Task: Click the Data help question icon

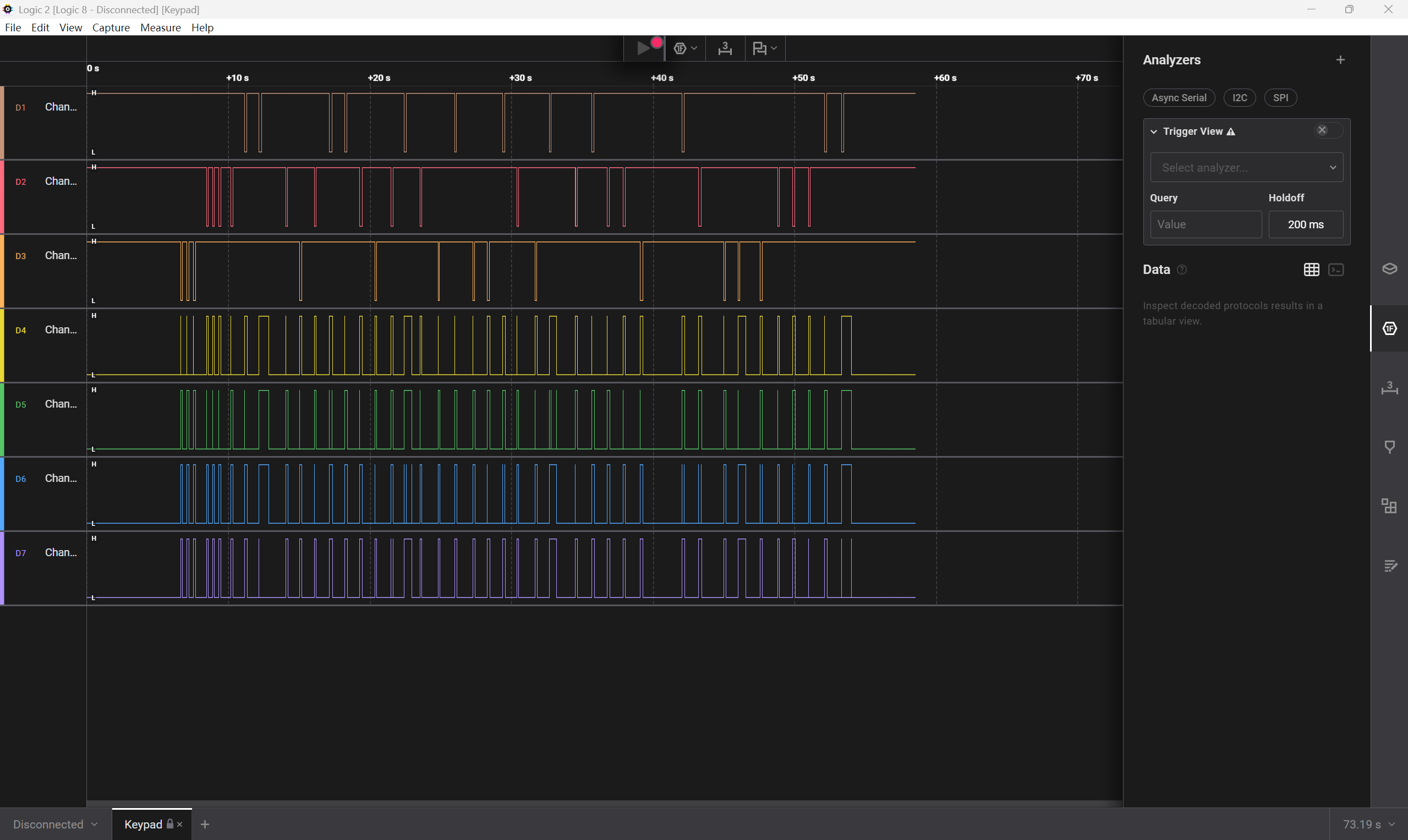Action: click(1181, 270)
